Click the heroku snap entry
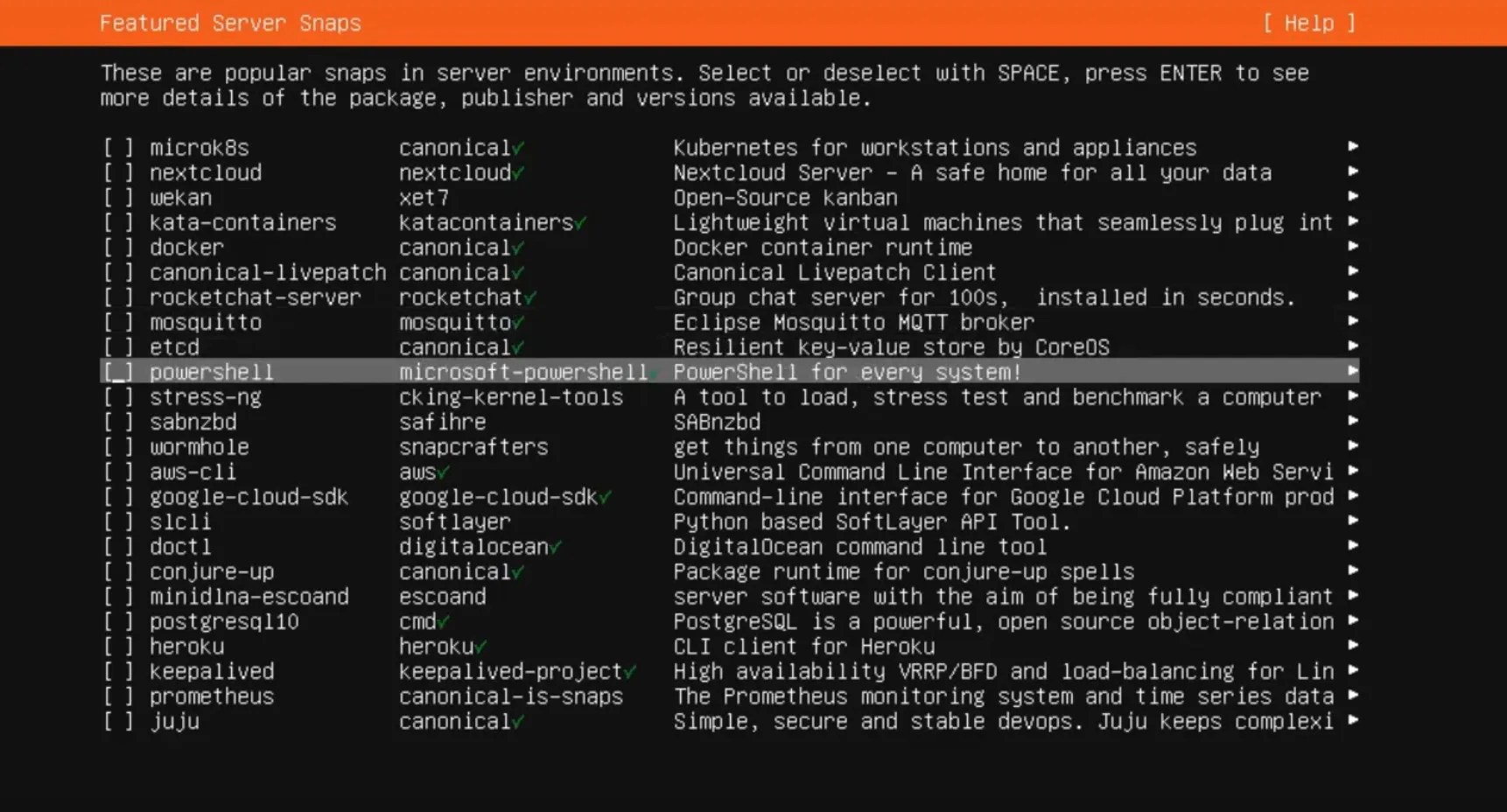This screenshot has height=812, width=1507. click(186, 647)
